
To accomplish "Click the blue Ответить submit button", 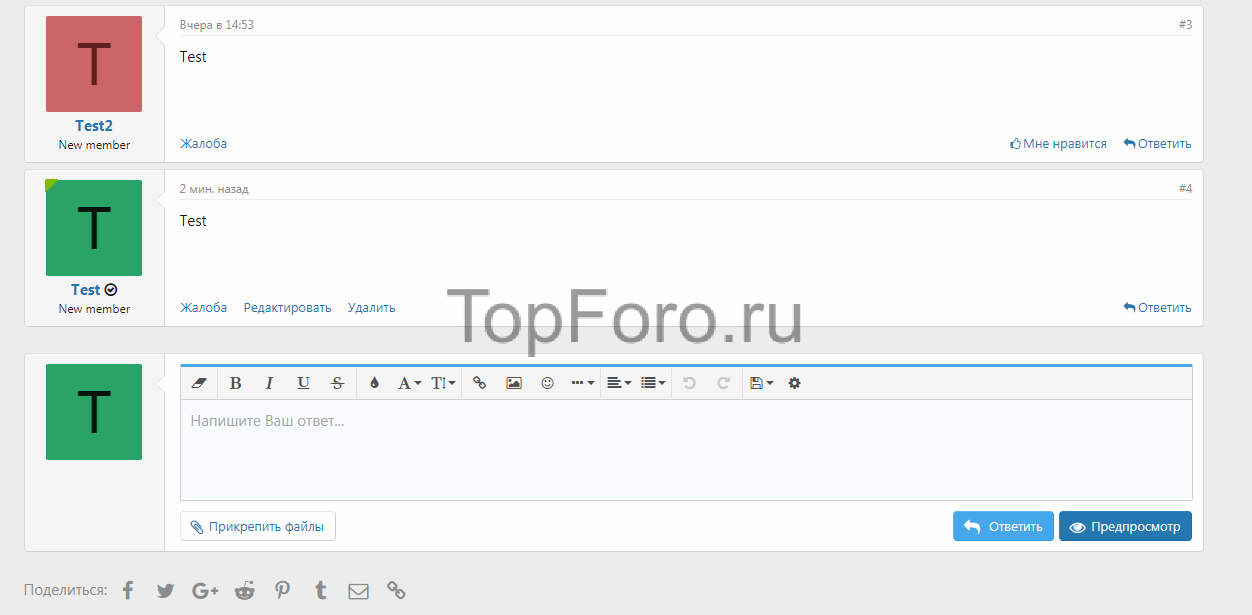I will 1003,526.
